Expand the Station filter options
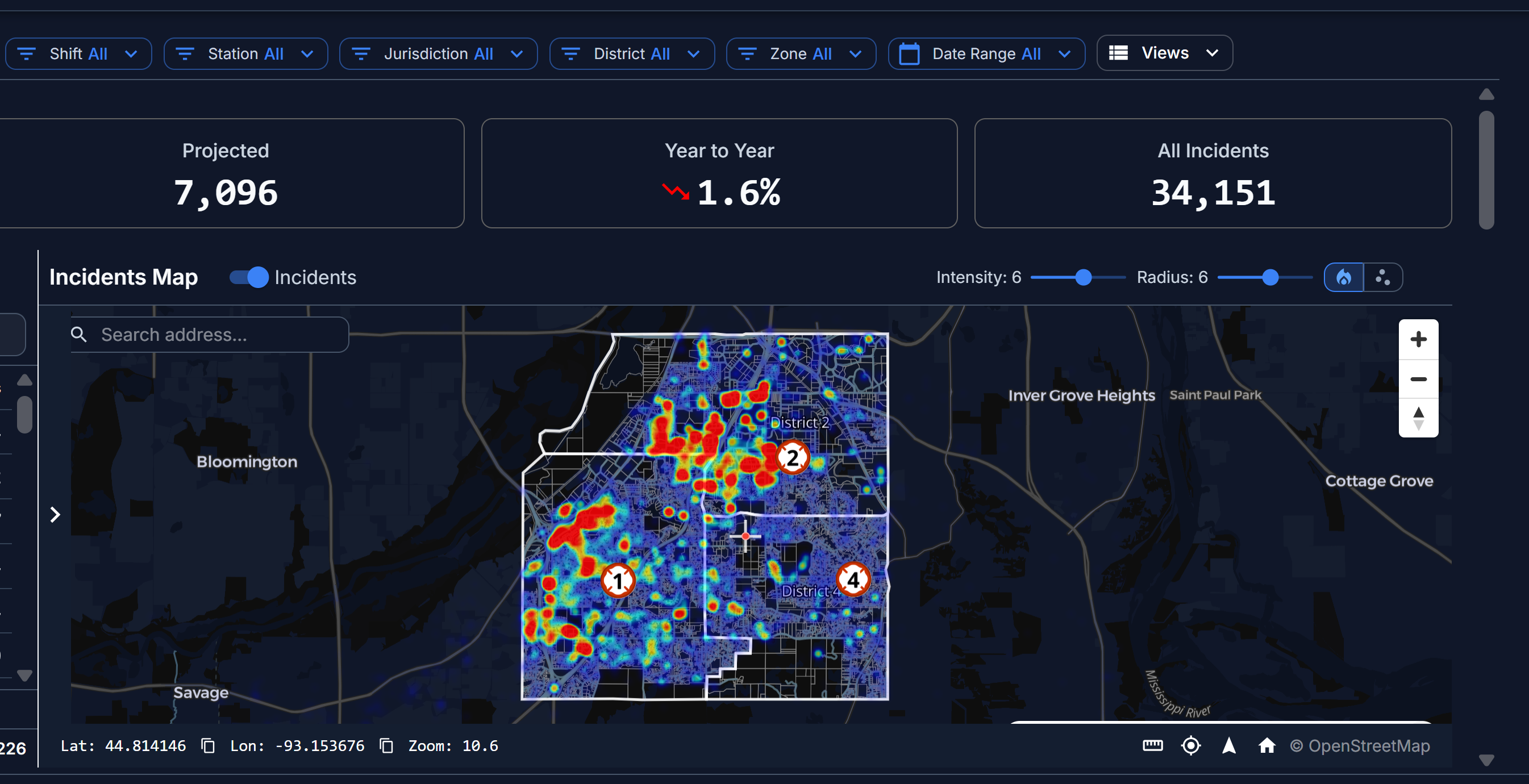This screenshot has width=1529, height=784. click(245, 53)
